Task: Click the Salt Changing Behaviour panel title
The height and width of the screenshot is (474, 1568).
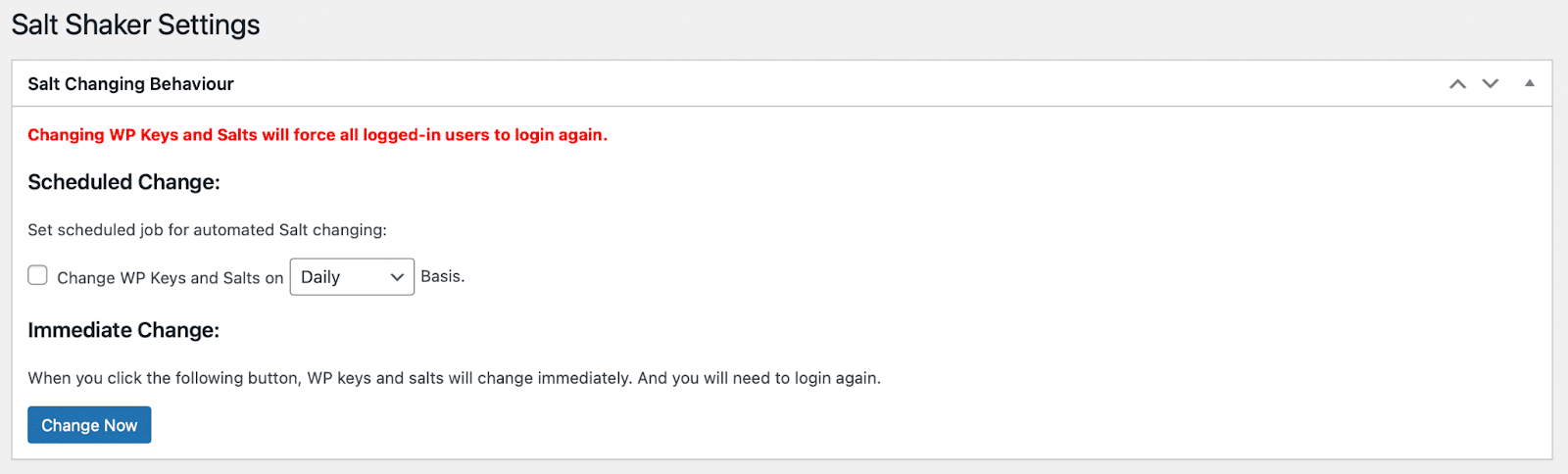Action: coord(130,84)
